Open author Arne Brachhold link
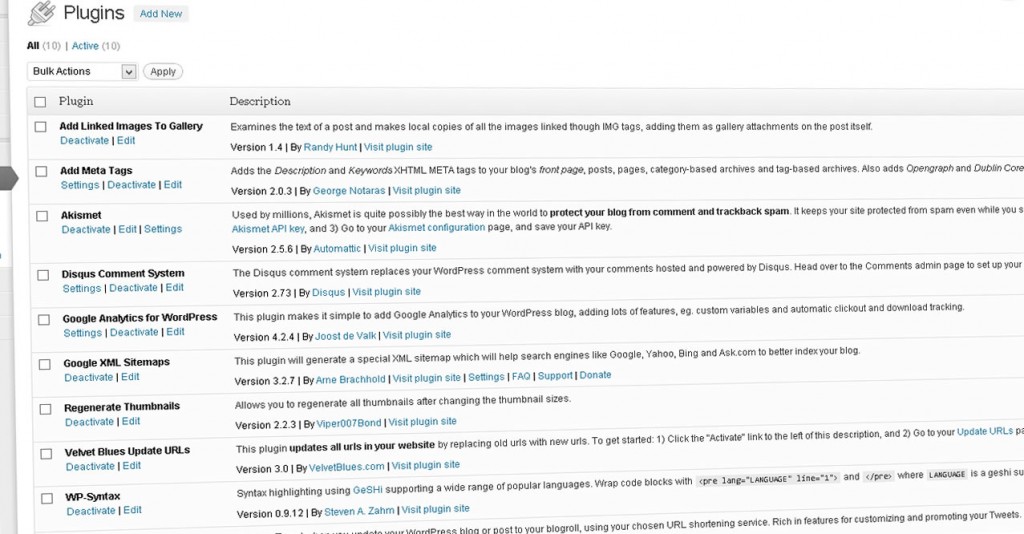 (x=351, y=379)
